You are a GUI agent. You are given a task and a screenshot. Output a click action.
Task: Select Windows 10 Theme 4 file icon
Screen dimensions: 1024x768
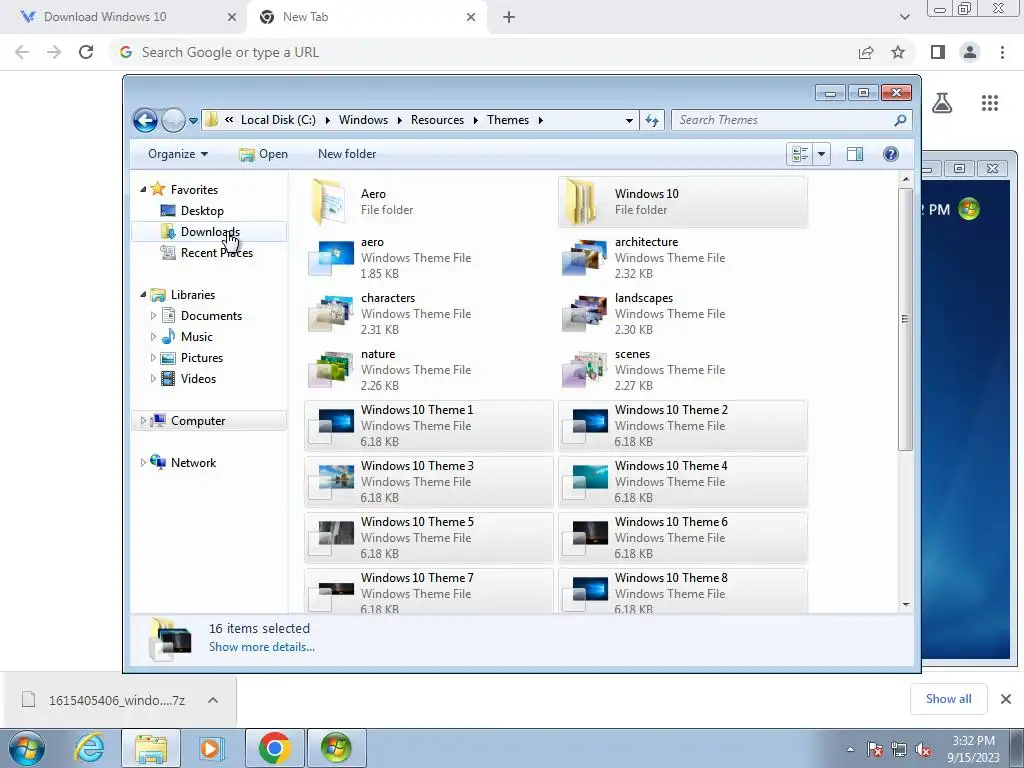point(584,481)
